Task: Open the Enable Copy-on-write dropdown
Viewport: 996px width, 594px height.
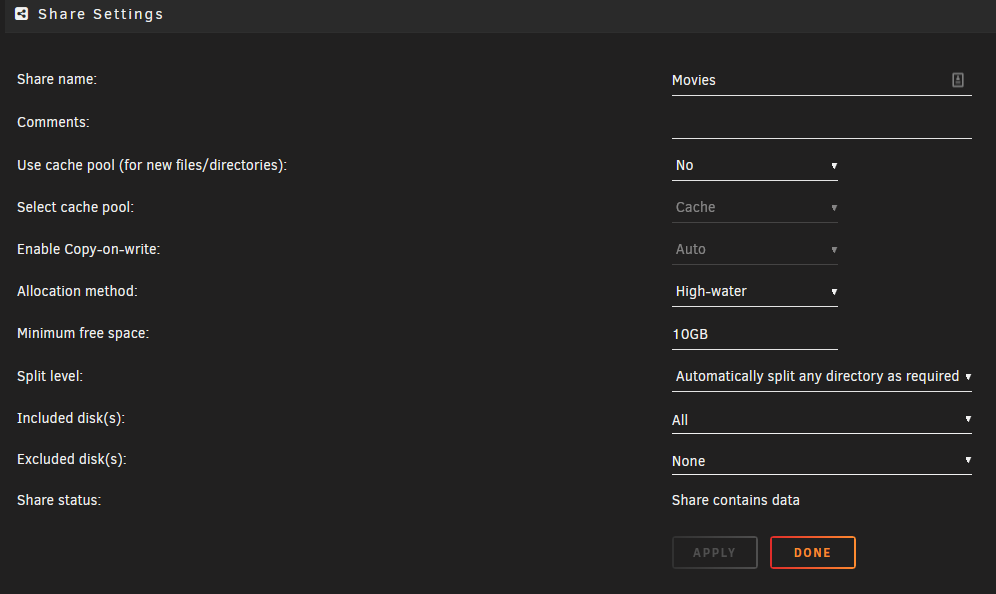Action: click(755, 249)
